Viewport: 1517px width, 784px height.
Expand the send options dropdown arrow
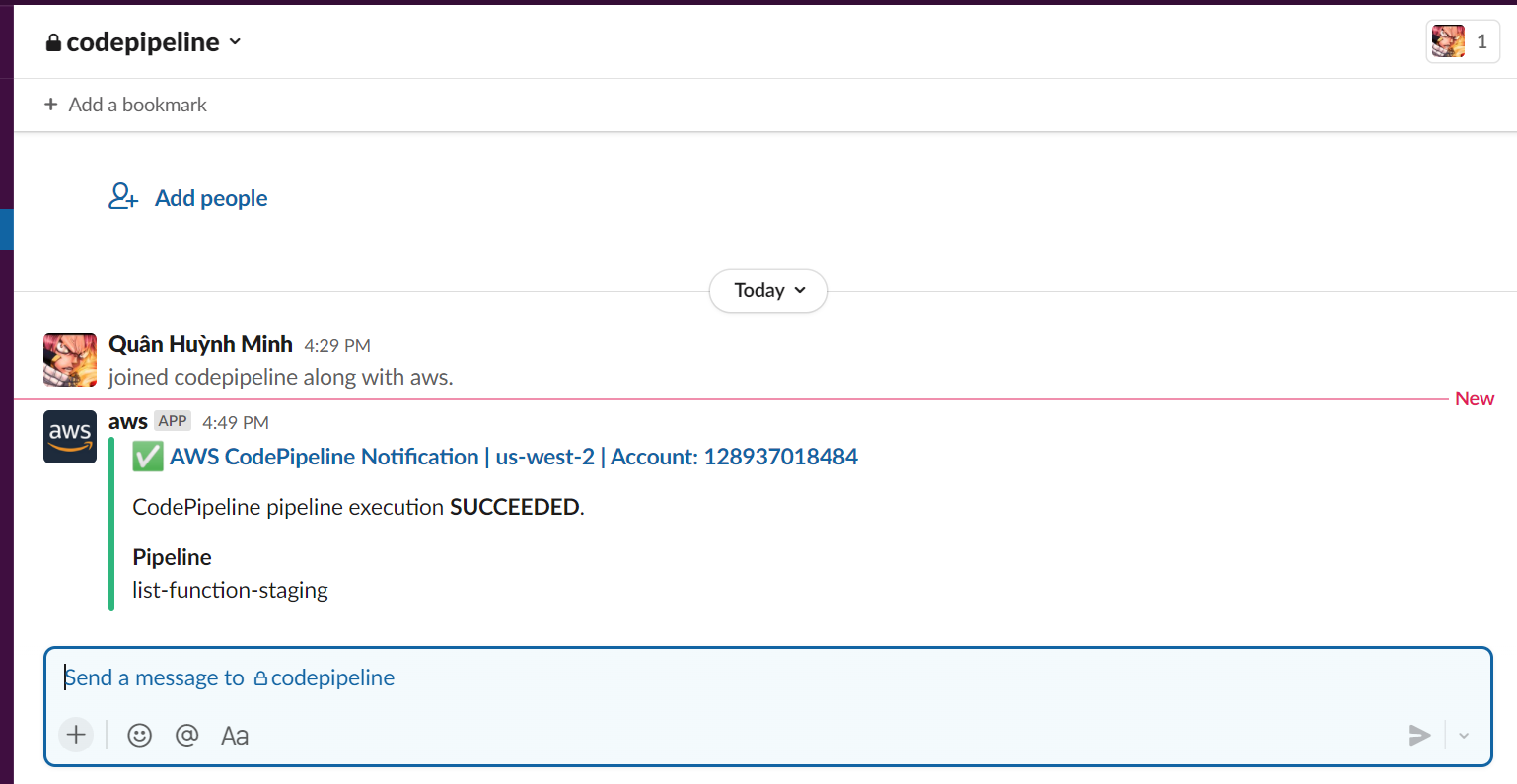tap(1464, 735)
